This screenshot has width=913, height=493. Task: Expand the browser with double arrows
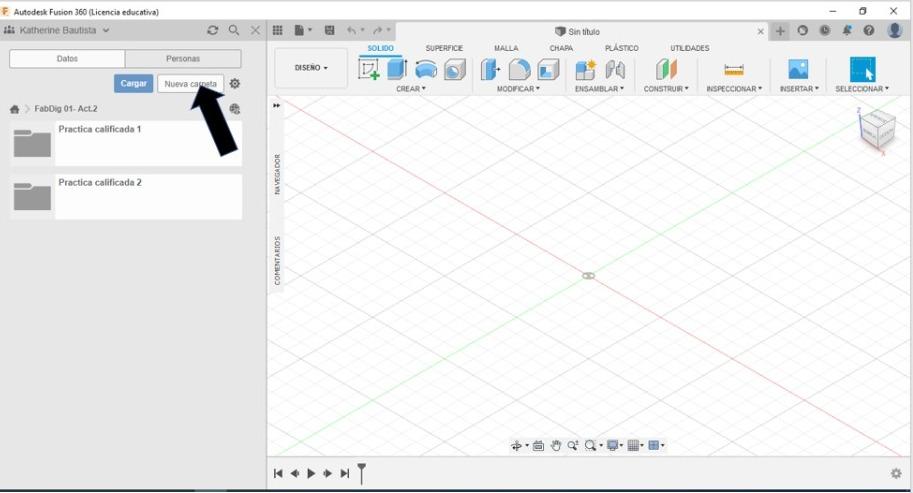pyautogui.click(x=276, y=105)
